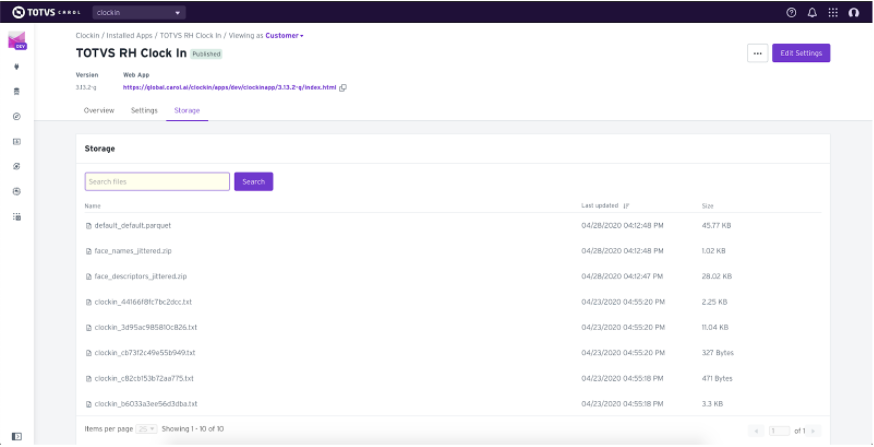Click the DEV environment envelope icon
Screen dimensions: 874x447
coord(17,41)
